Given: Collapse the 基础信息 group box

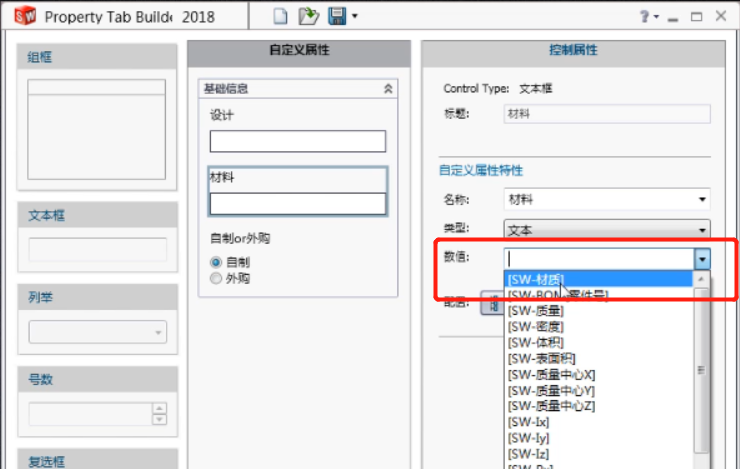Looking at the screenshot, I should (x=388, y=89).
